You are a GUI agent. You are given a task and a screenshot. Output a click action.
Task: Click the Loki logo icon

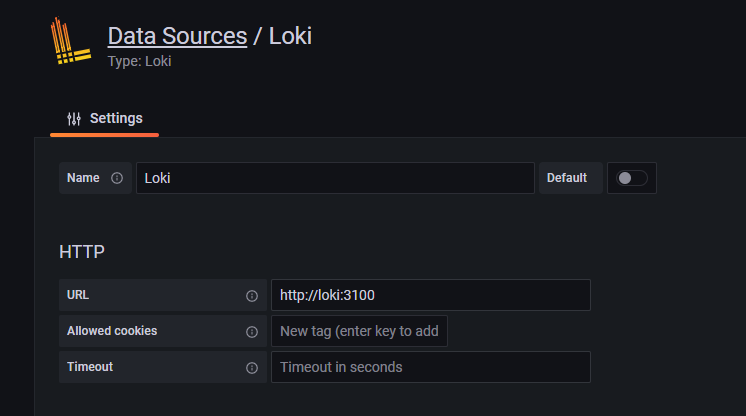(x=70, y=41)
